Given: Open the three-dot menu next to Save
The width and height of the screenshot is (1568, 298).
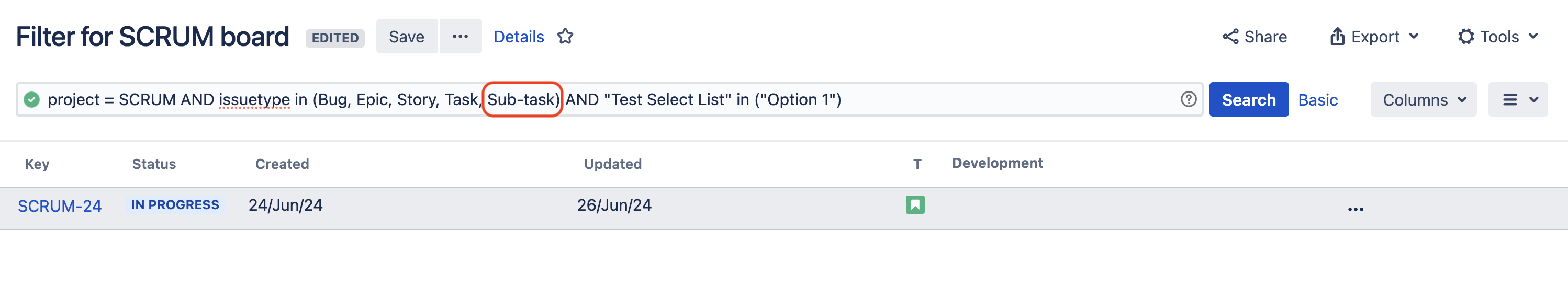Looking at the screenshot, I should point(460,37).
